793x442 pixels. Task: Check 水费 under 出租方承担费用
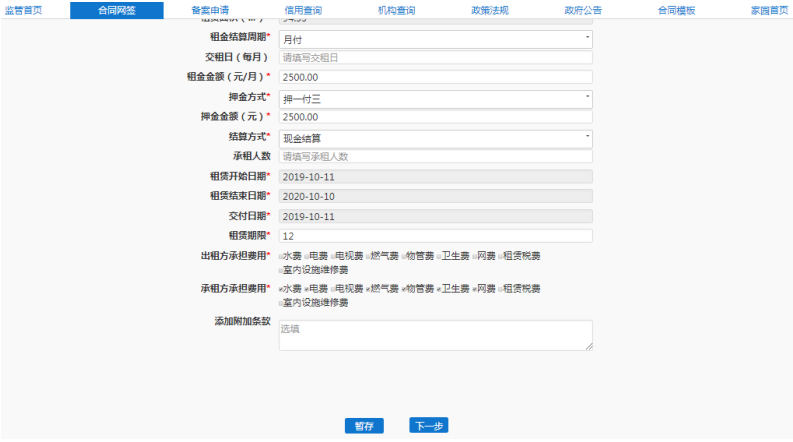(281, 257)
